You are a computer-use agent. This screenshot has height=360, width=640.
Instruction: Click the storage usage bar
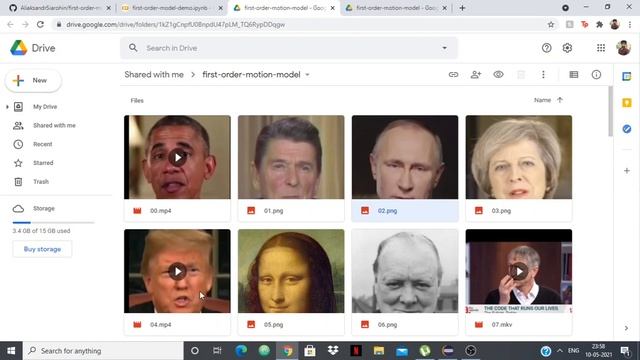(53, 222)
